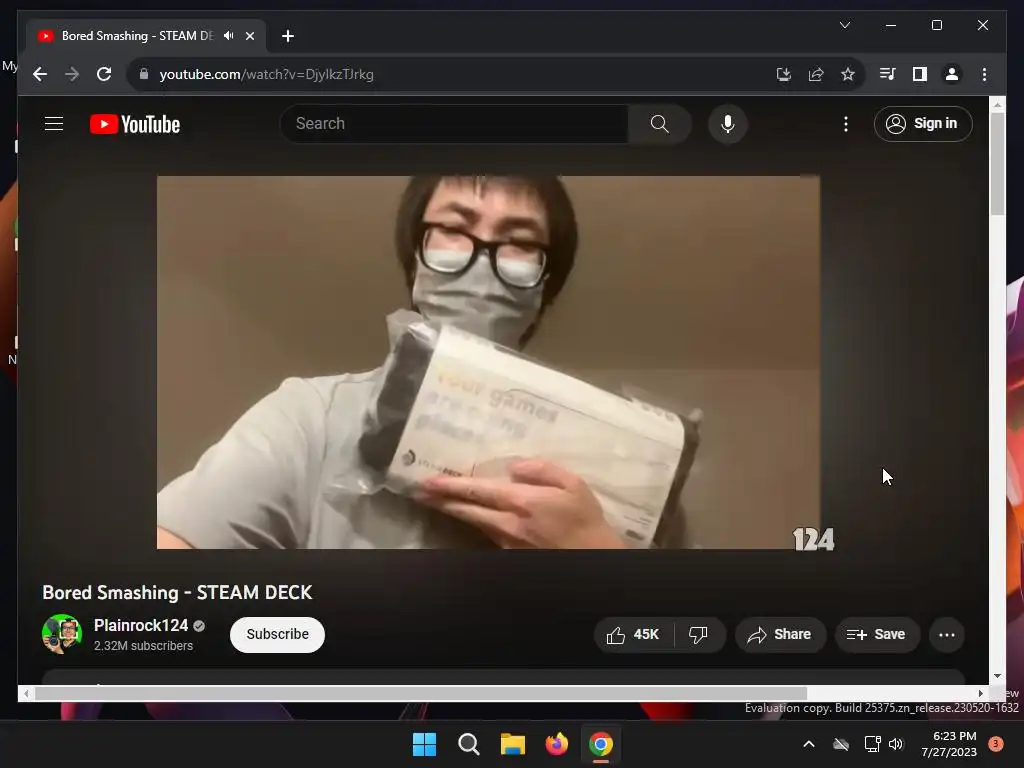Go forward in Chrome
The image size is (1024, 768).
coord(72,74)
